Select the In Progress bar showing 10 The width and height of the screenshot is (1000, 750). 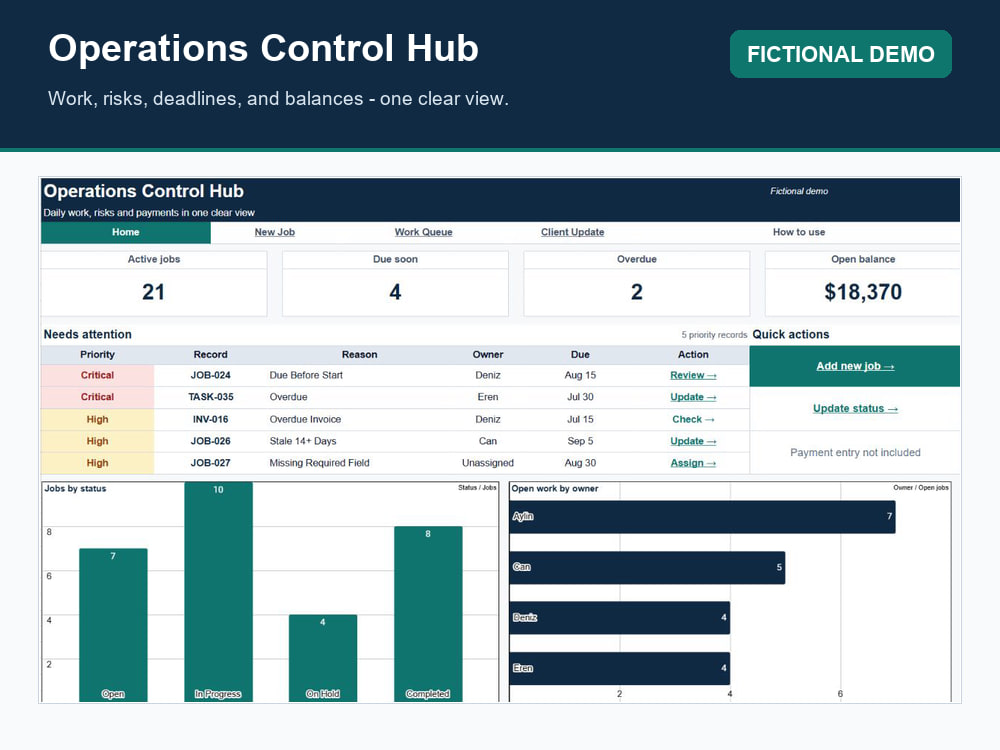218,592
